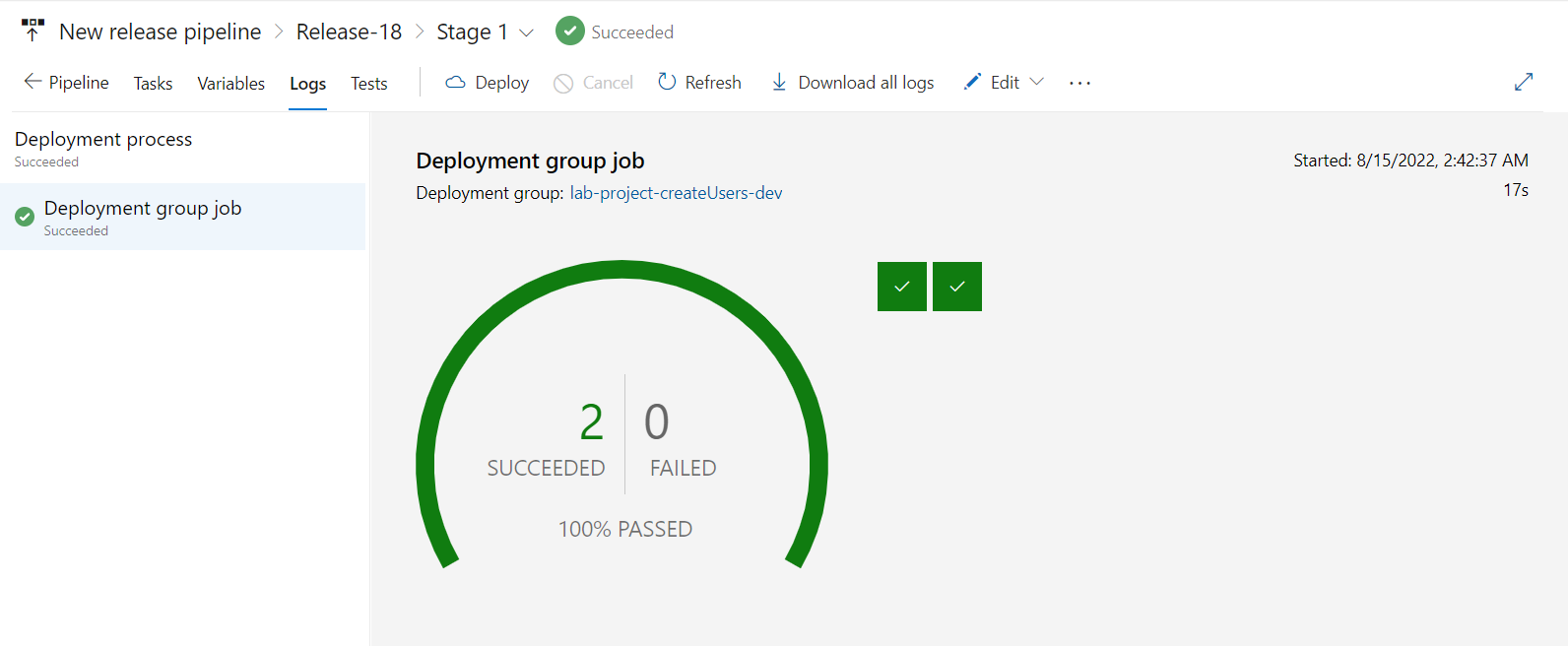Click the Deploy button

point(488,83)
